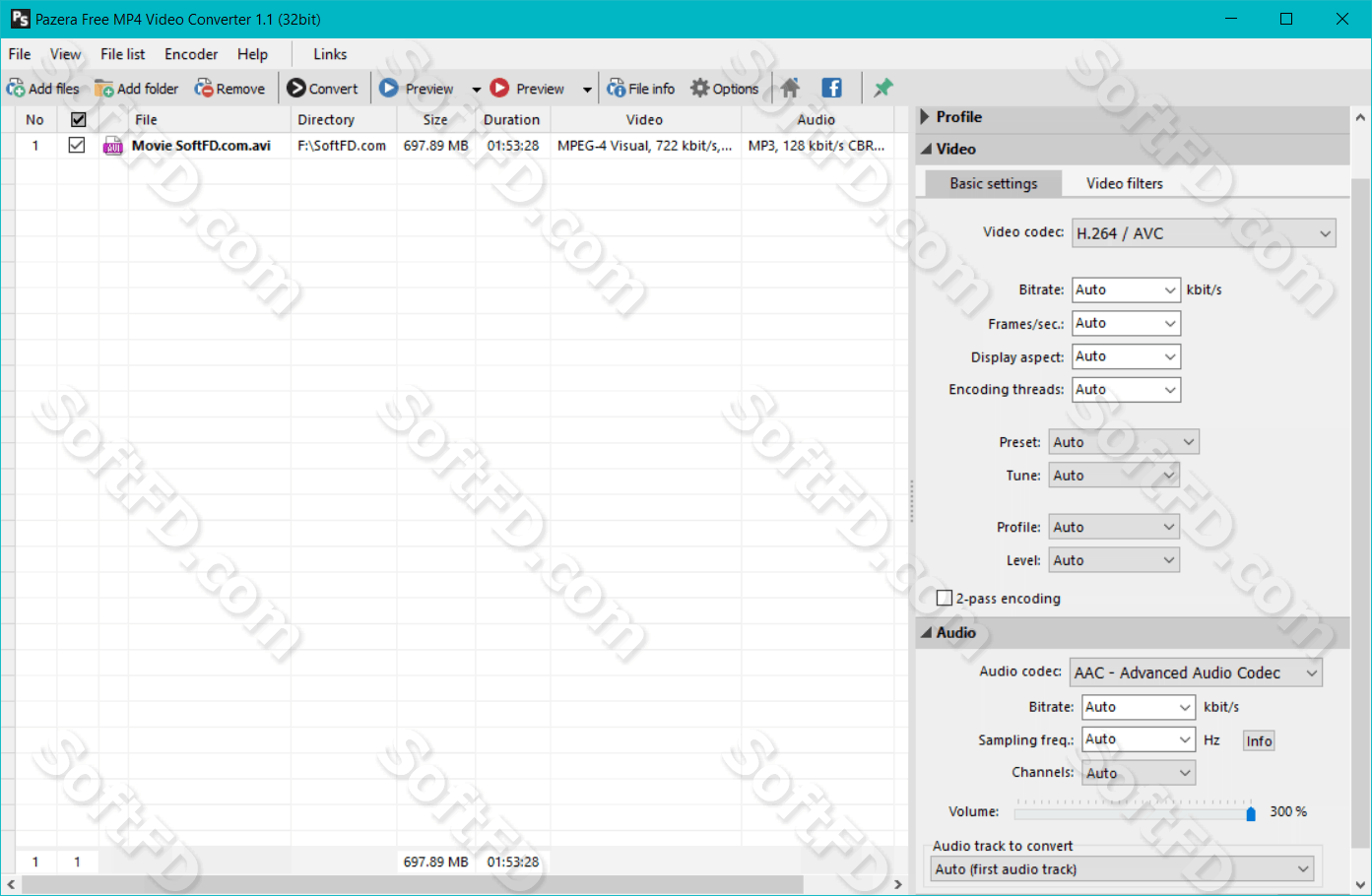Click the Info button next to Hz
Image resolution: width=1372 pixels, height=896 pixels.
pyautogui.click(x=1259, y=740)
